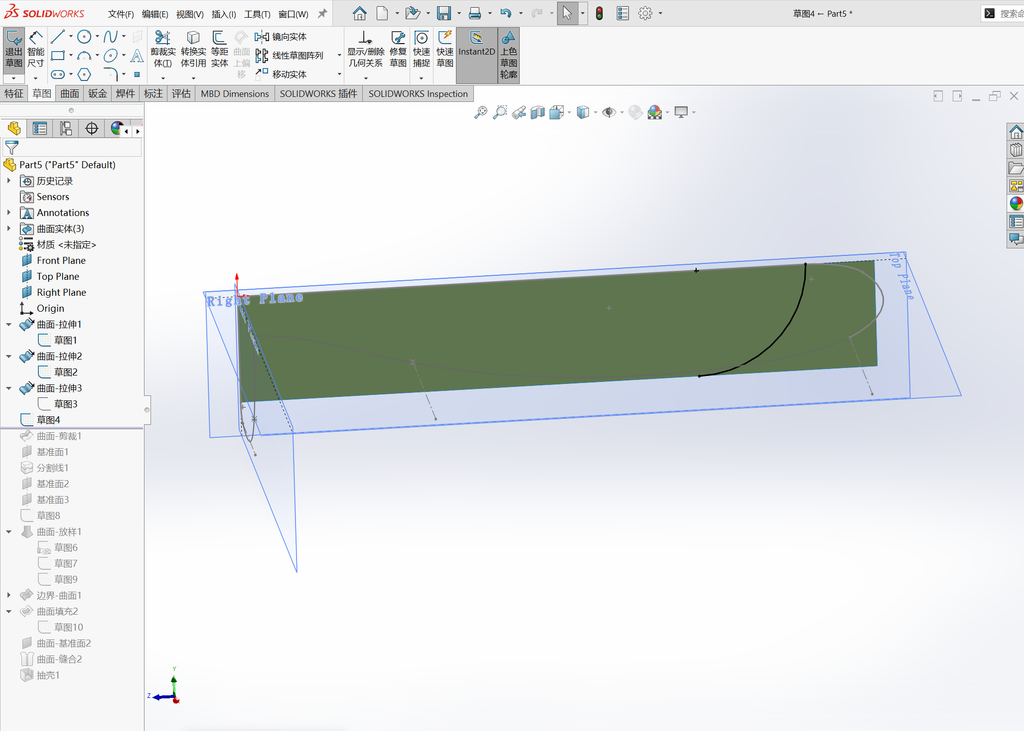Select the Arc sketch tool
The height and width of the screenshot is (731, 1024).
84,56
